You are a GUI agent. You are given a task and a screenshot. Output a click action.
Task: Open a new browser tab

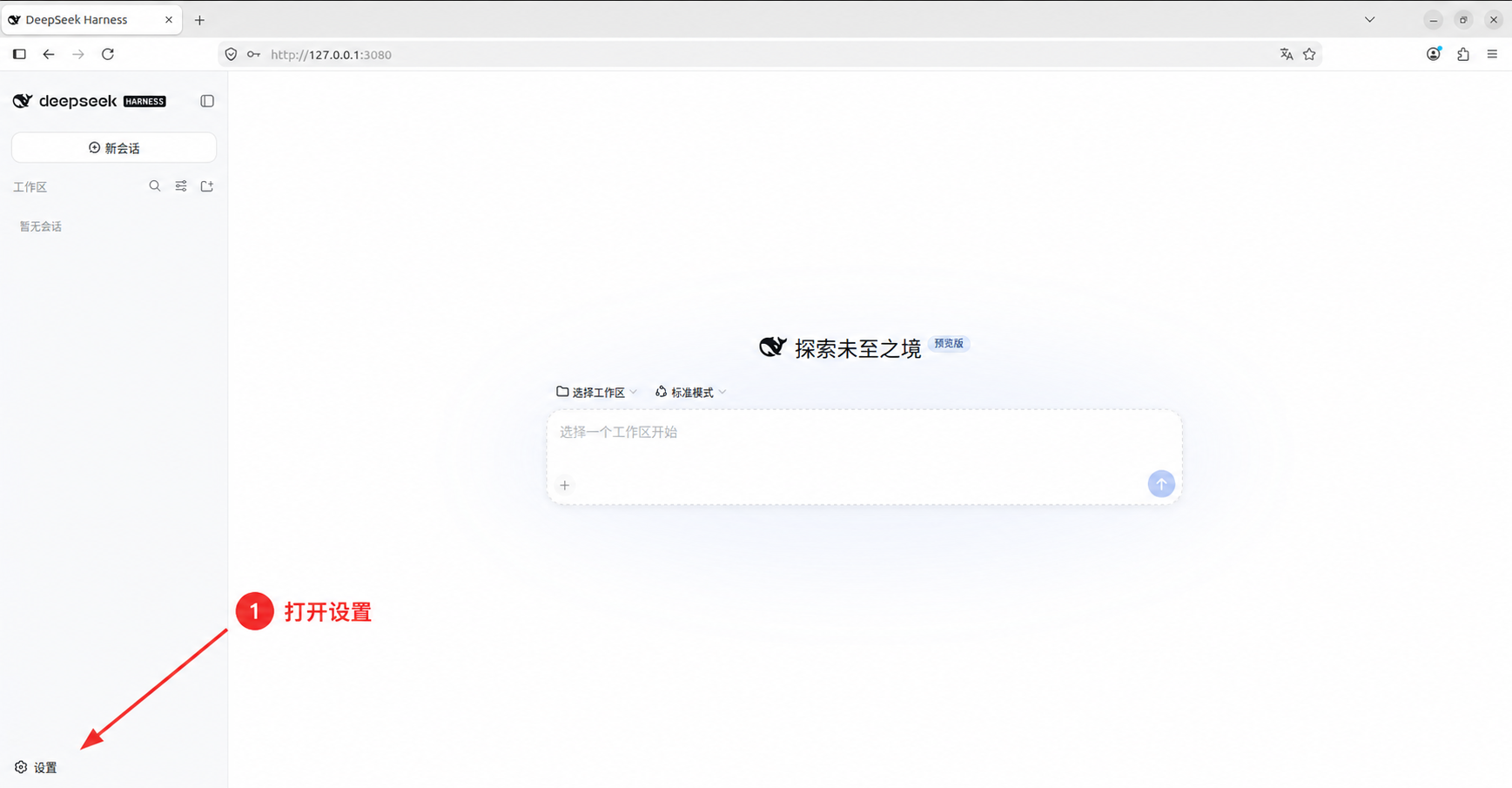click(199, 20)
